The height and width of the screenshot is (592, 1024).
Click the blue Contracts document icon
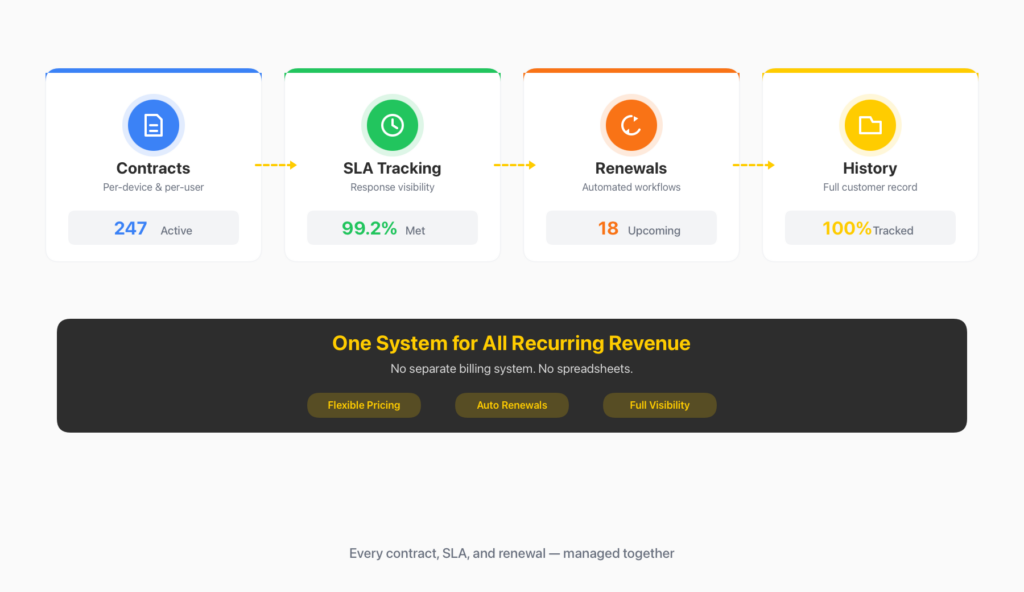[153, 125]
